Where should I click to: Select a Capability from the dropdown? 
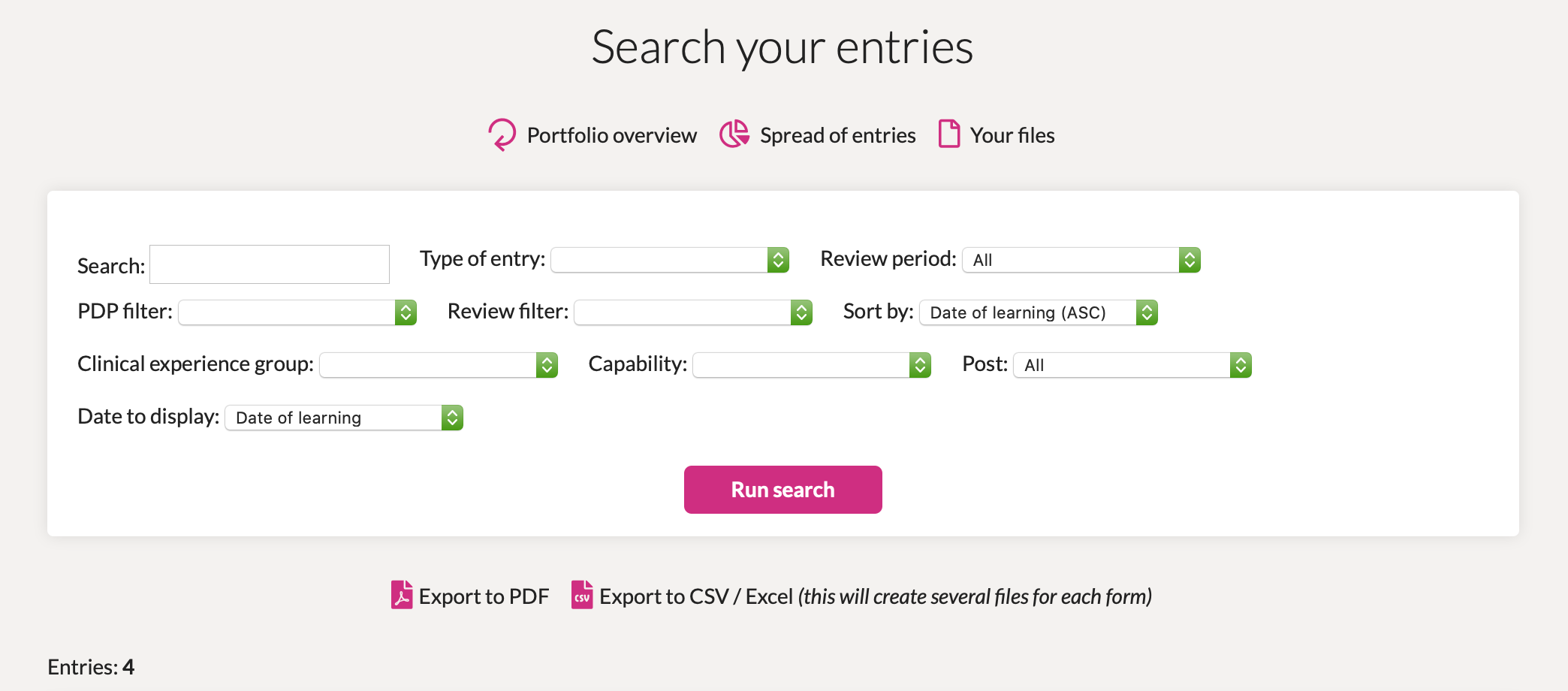click(x=812, y=365)
